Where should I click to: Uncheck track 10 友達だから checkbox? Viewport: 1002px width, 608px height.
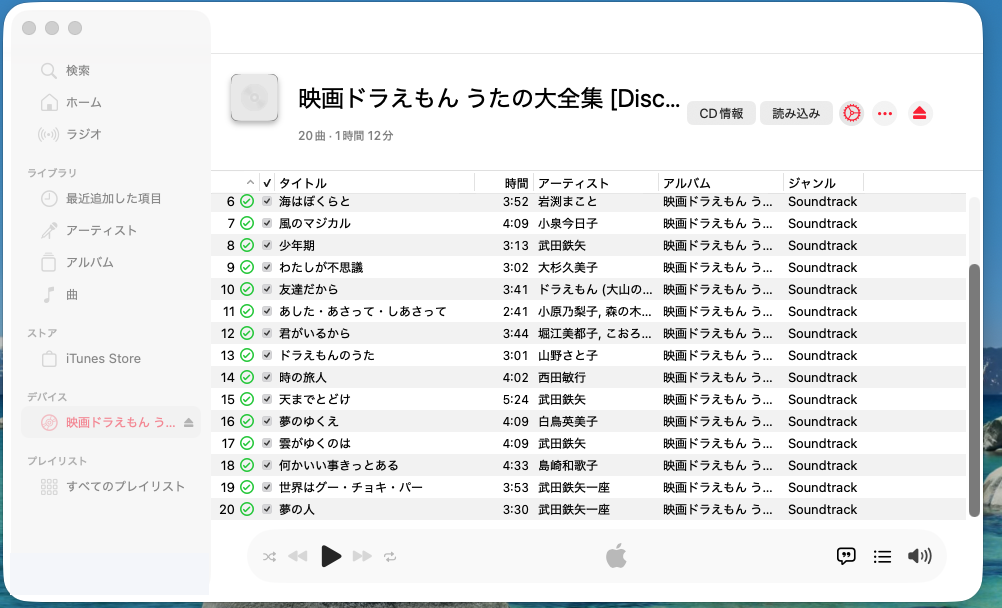267,289
